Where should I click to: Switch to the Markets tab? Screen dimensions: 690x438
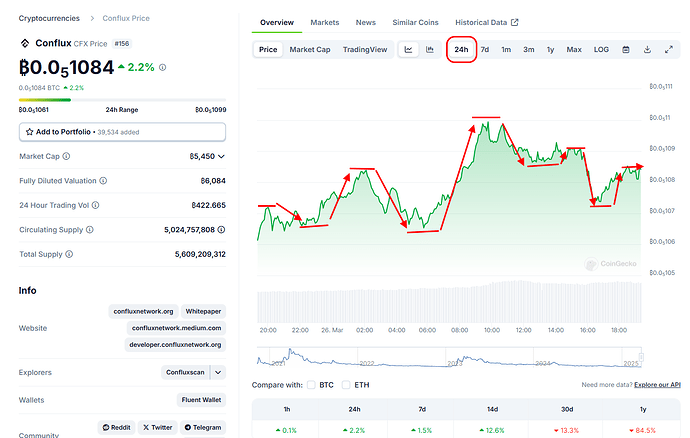coord(325,22)
